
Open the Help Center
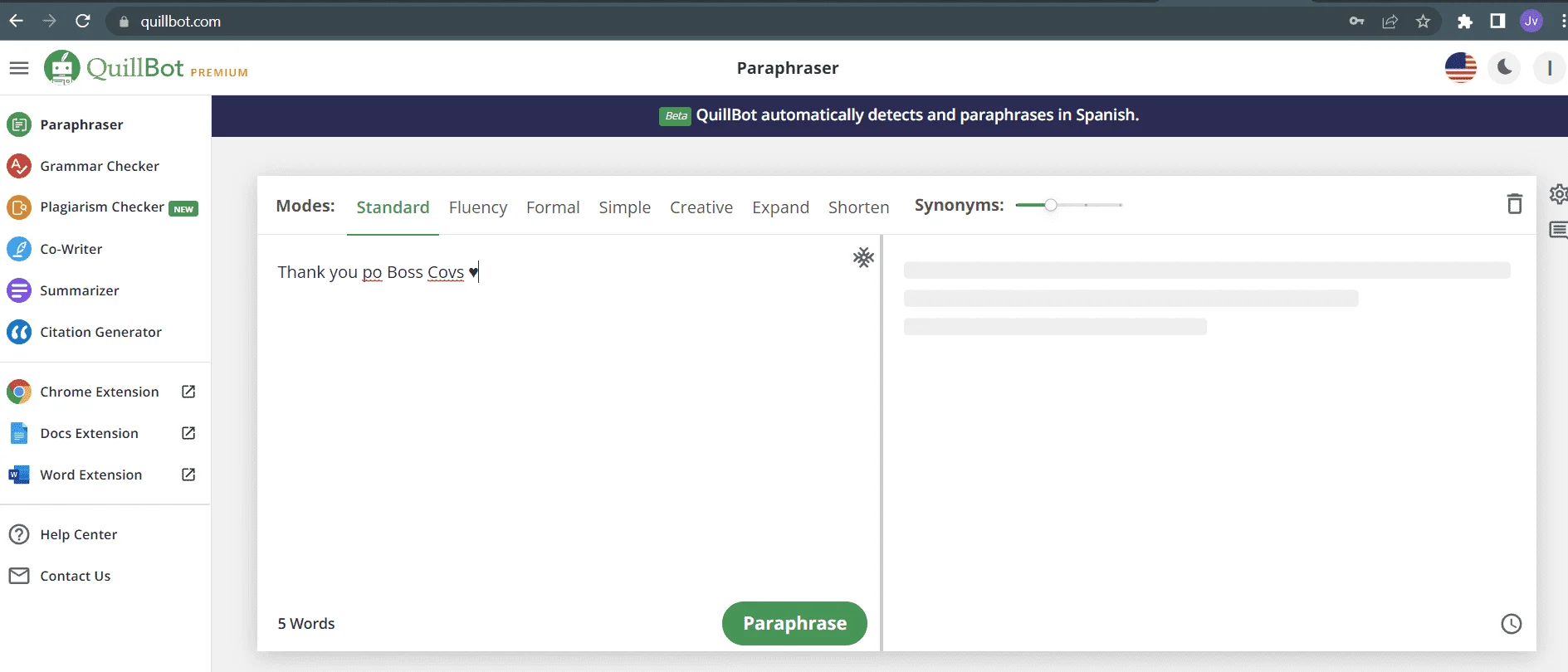[63, 534]
